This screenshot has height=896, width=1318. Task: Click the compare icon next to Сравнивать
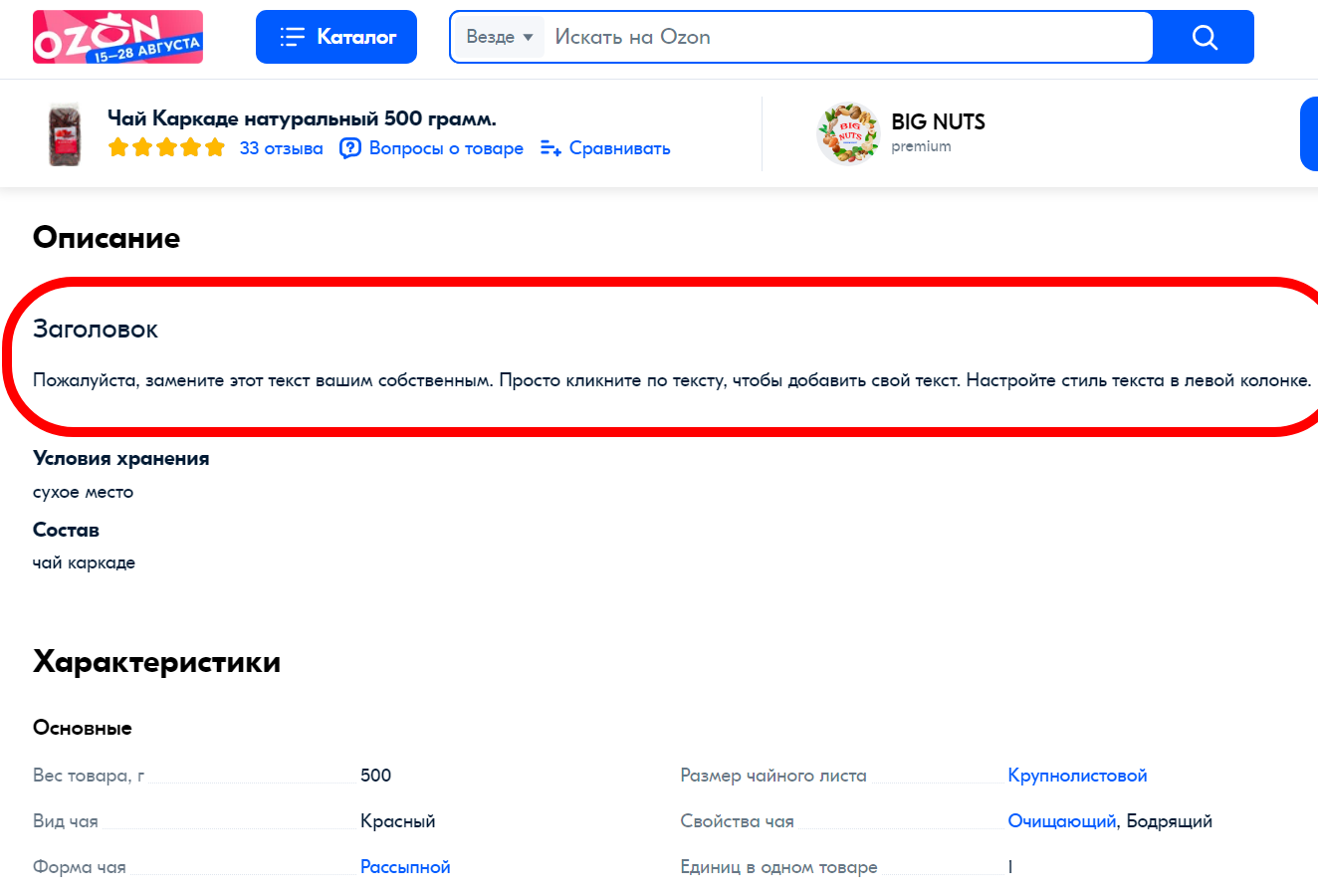coord(549,148)
